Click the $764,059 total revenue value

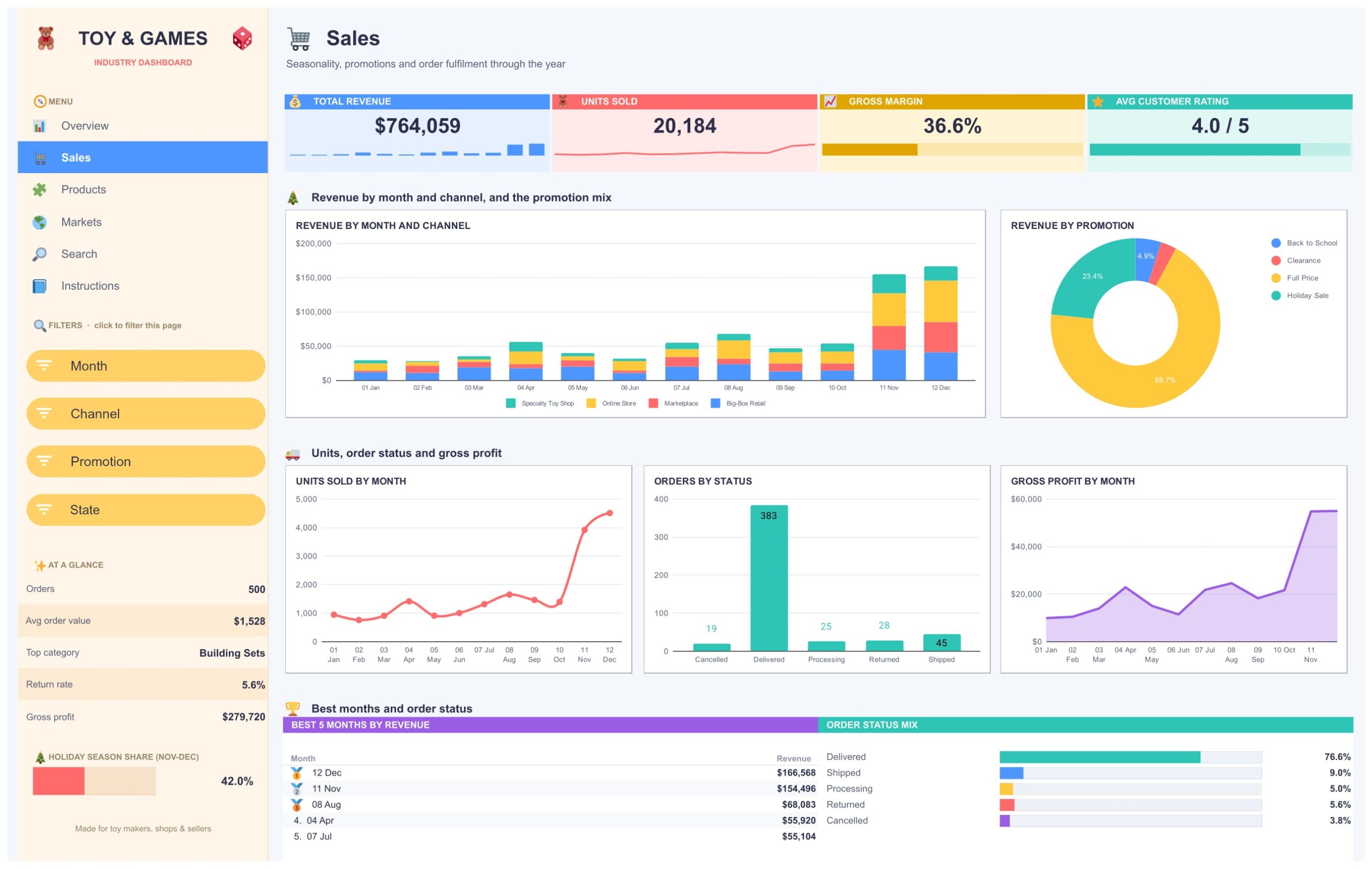pos(417,126)
